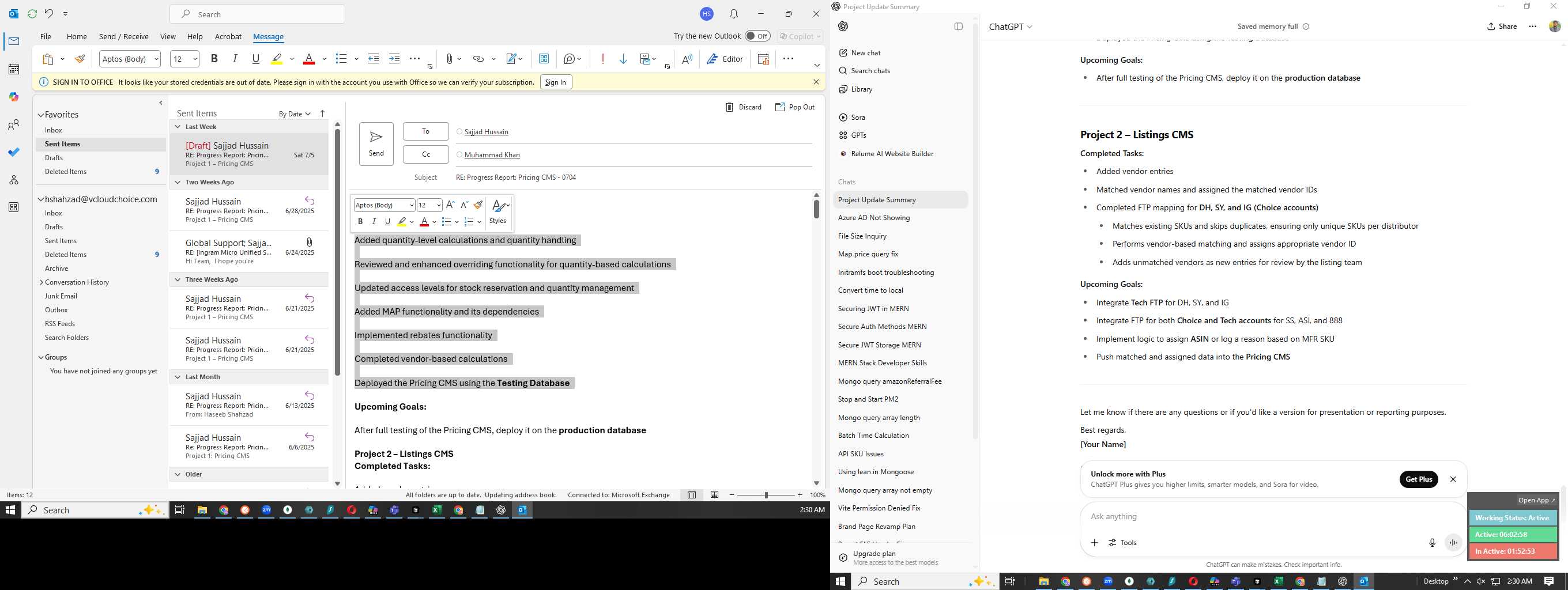Click the Sign In button in the yellow bar

click(556, 82)
